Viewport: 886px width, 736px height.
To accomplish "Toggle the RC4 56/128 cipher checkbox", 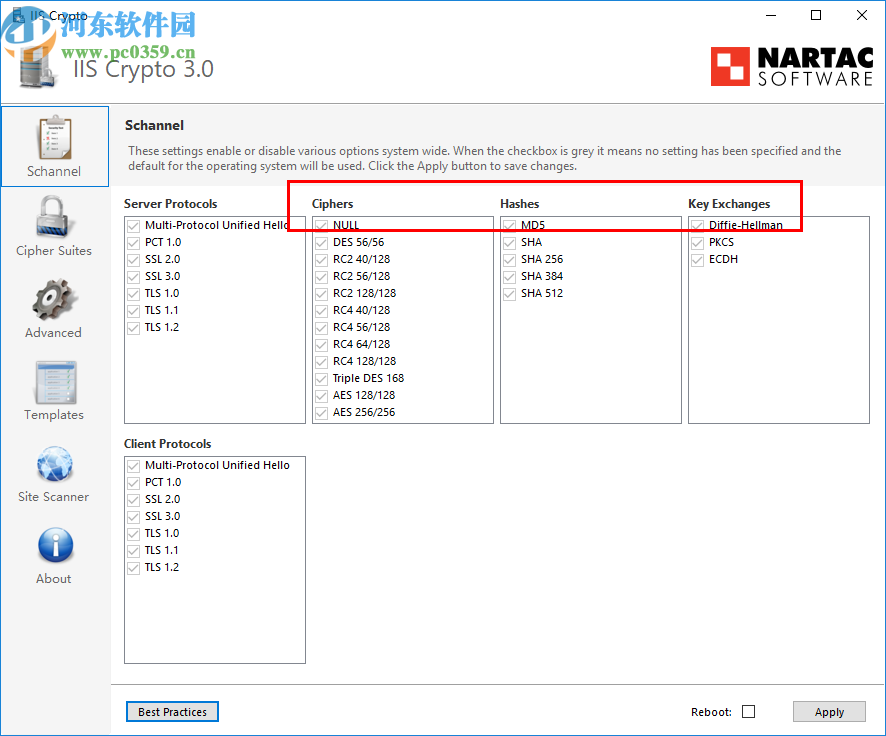I will pyautogui.click(x=322, y=328).
